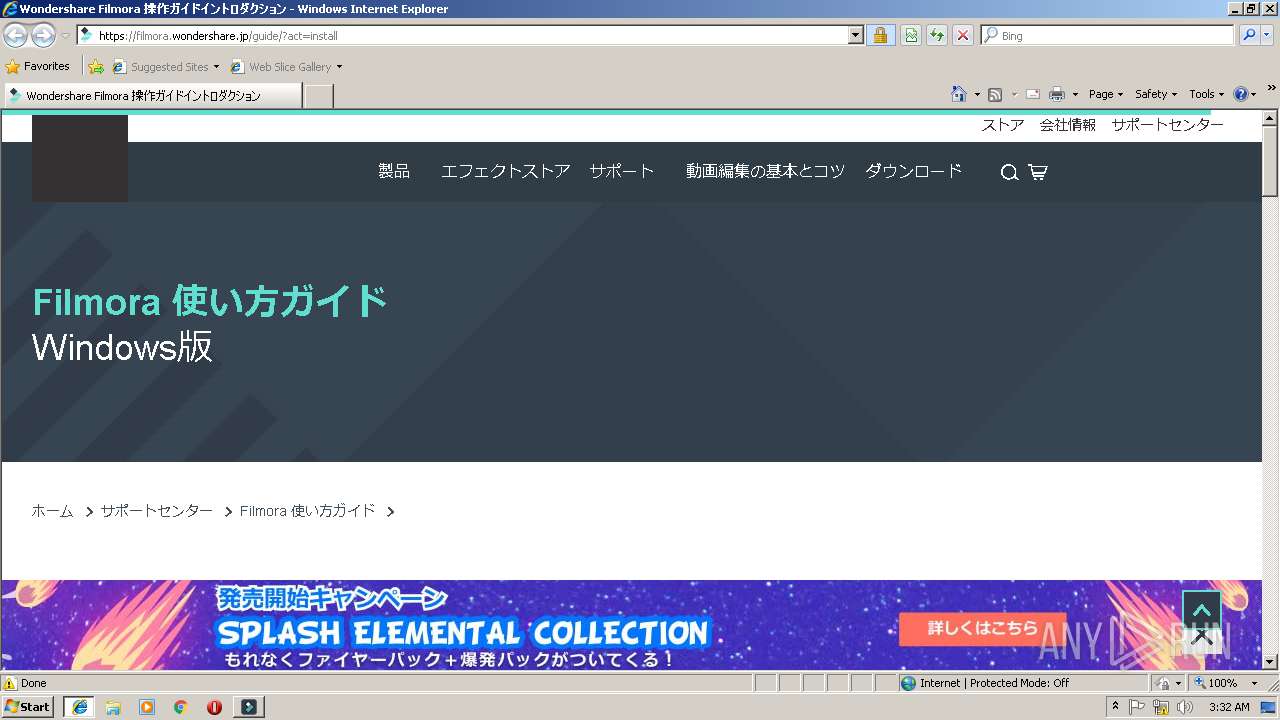1280x720 pixels.
Task: Click the Help question mark icon
Action: click(1240, 94)
